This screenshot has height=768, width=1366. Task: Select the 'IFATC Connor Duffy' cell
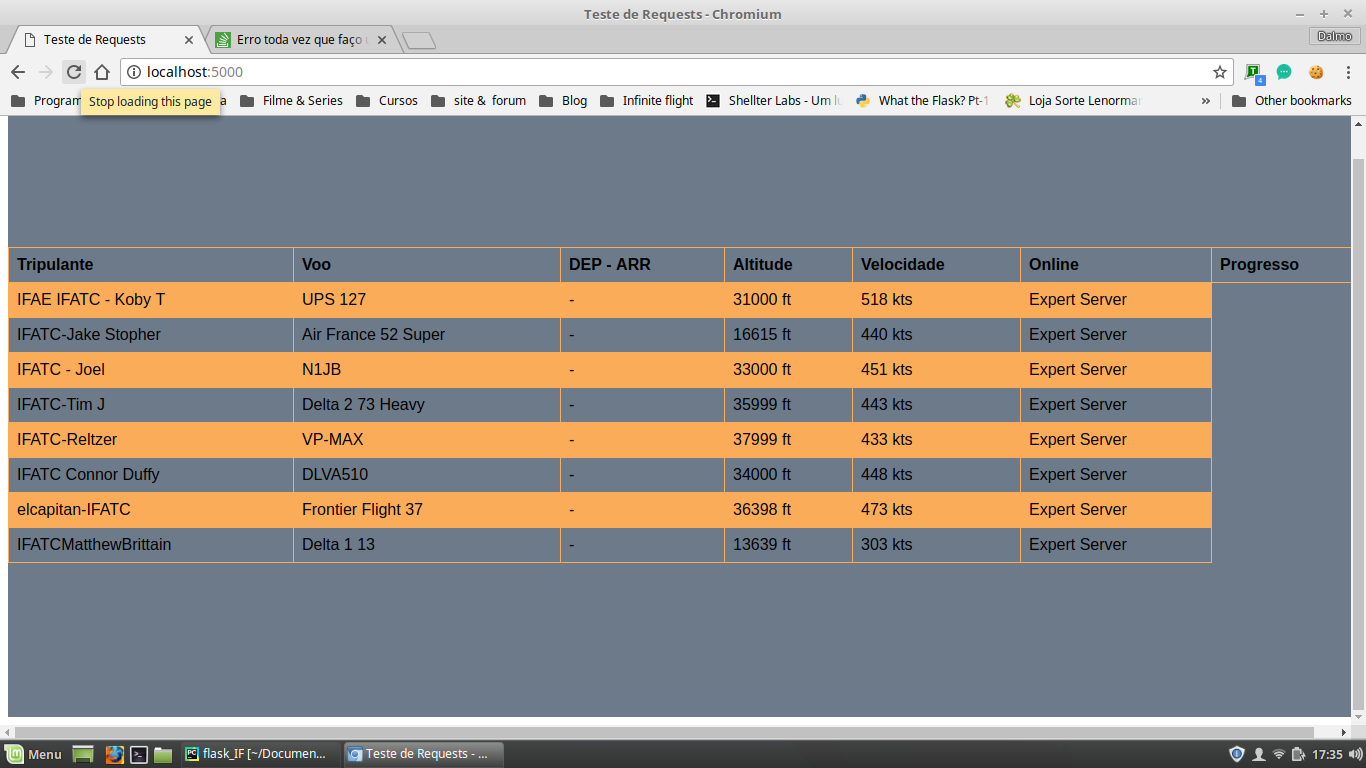point(151,475)
